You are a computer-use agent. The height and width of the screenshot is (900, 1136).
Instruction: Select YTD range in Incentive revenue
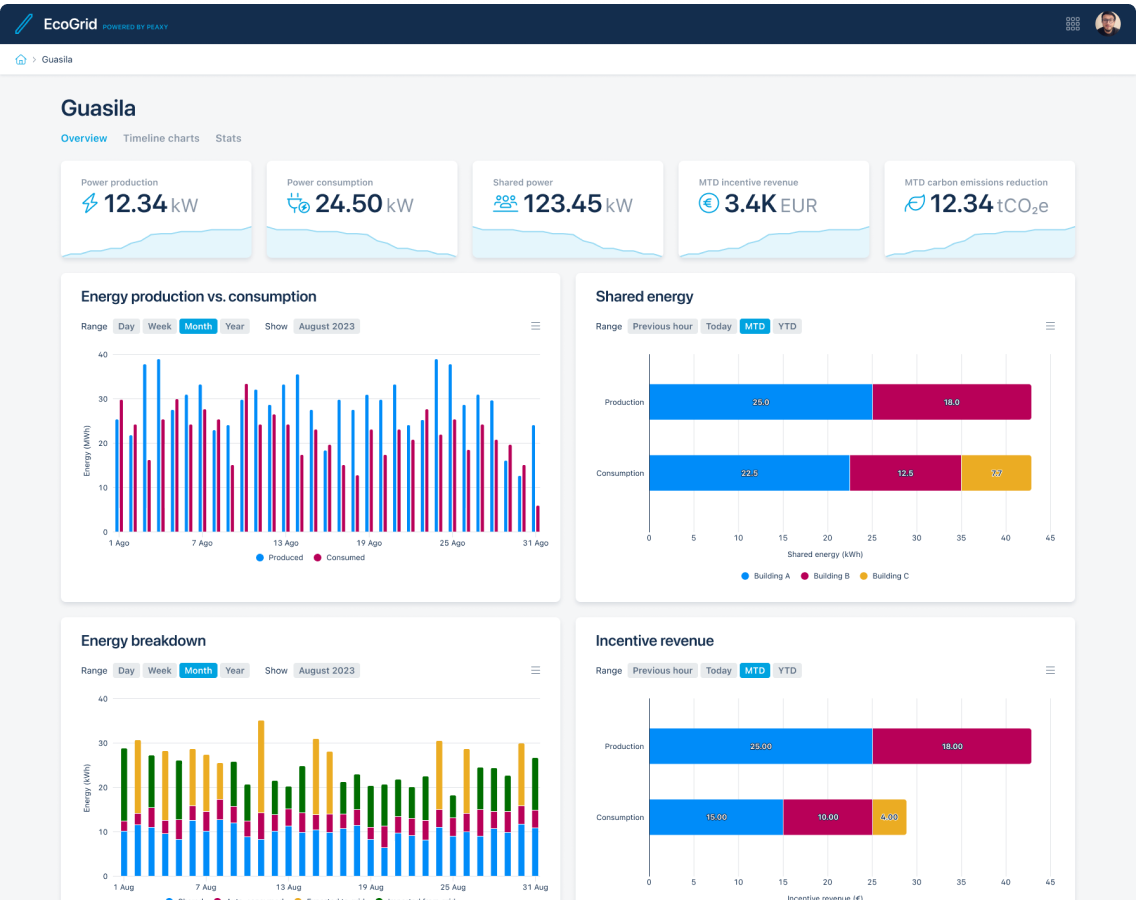click(787, 670)
